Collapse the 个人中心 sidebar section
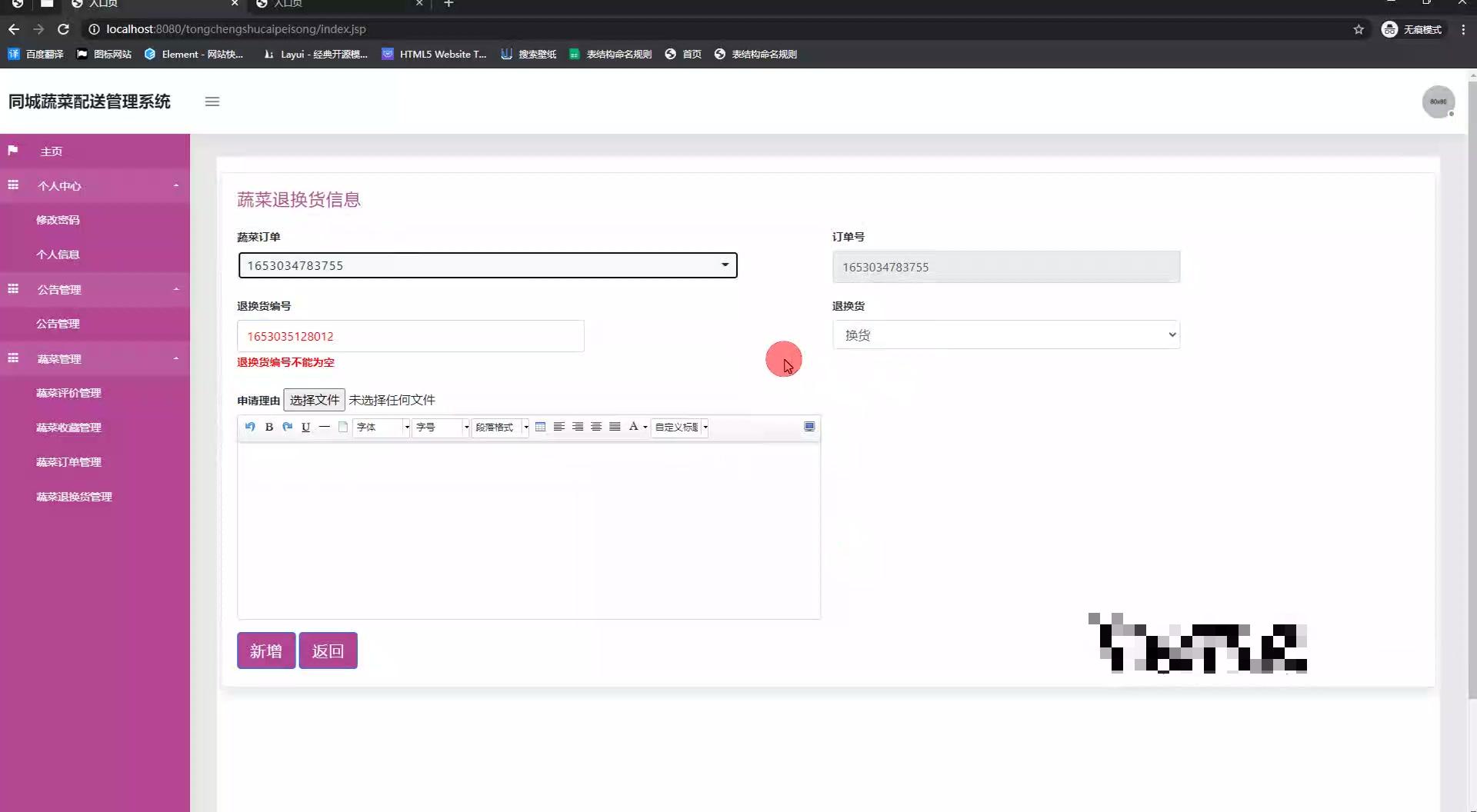1477x812 pixels. tap(95, 186)
